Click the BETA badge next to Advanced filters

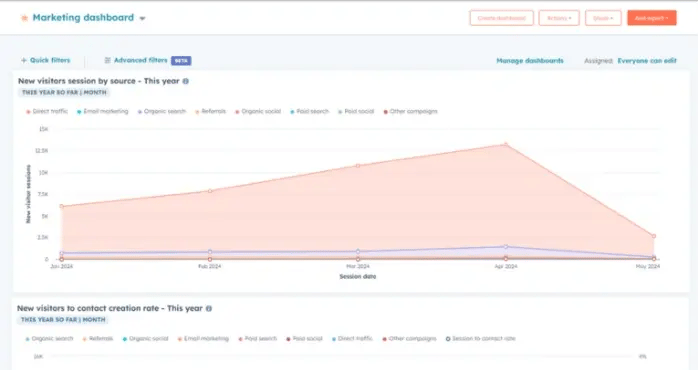(x=181, y=61)
